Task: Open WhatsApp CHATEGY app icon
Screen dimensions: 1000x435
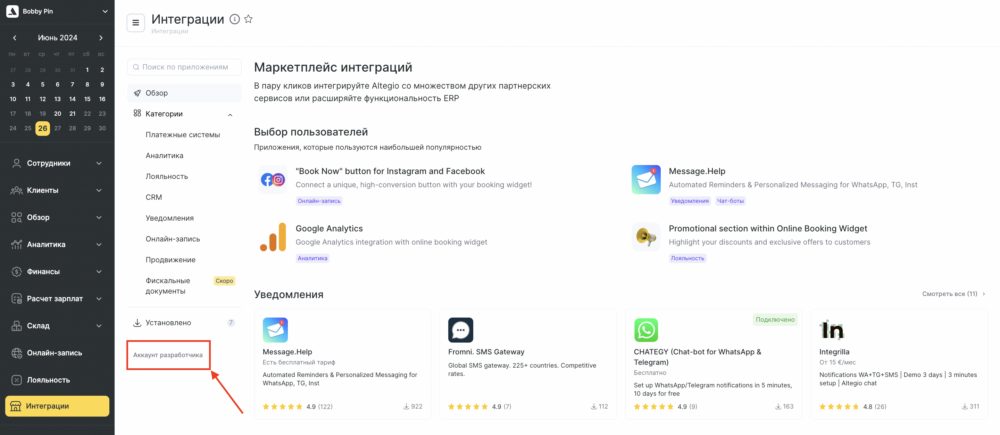Action: tap(646, 330)
